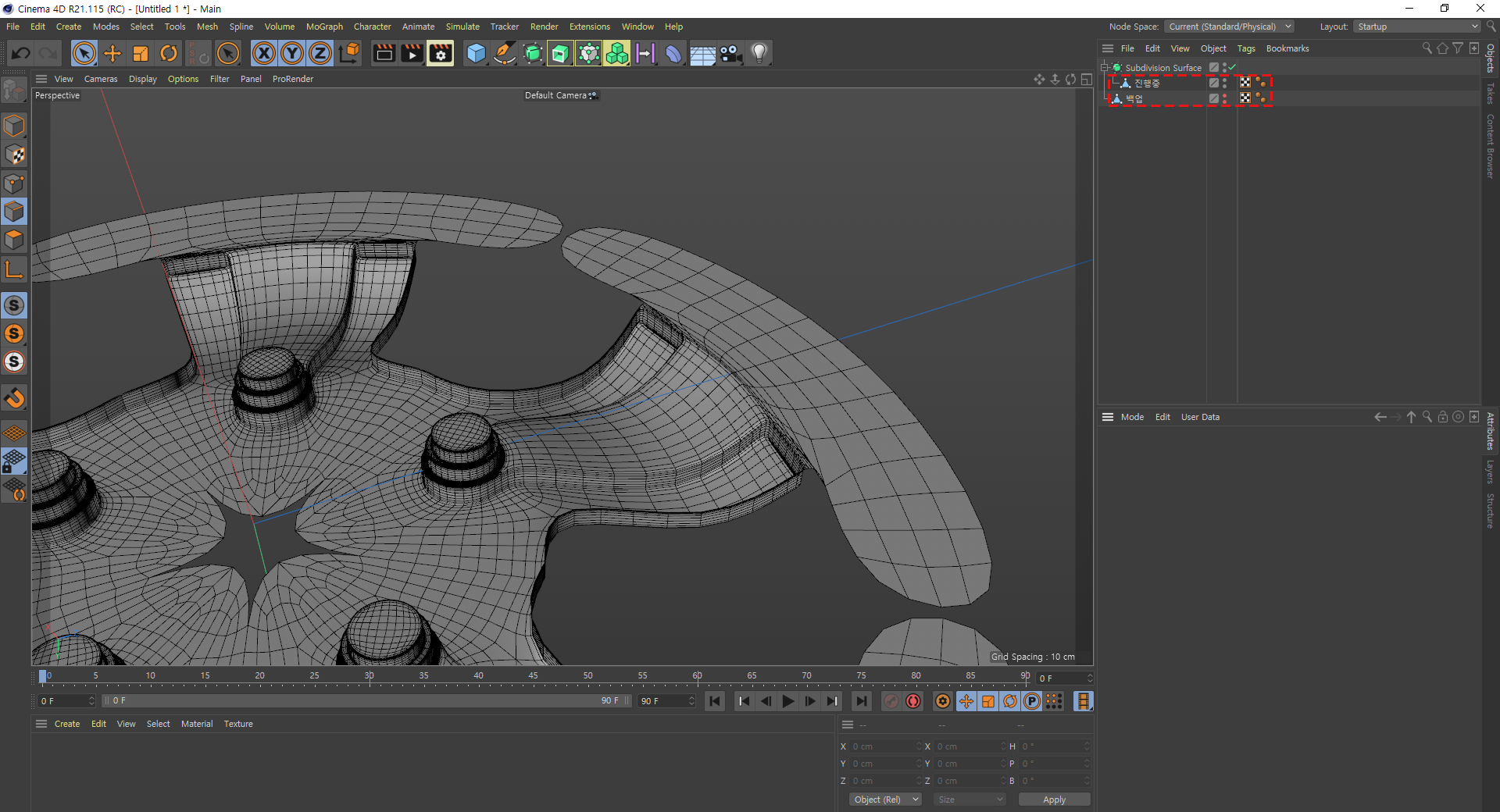Click the Light object icon
This screenshot has width=1500, height=812.
point(759,53)
